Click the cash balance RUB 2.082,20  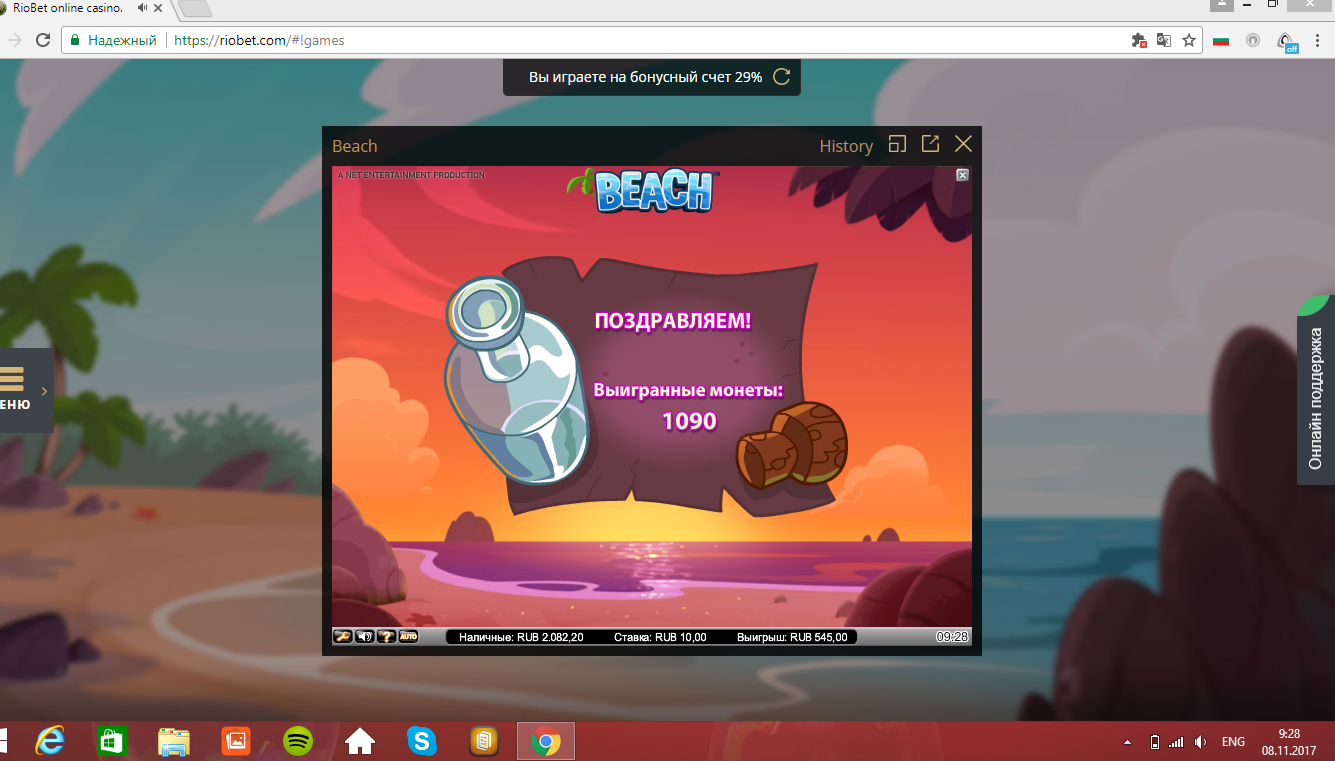521,637
